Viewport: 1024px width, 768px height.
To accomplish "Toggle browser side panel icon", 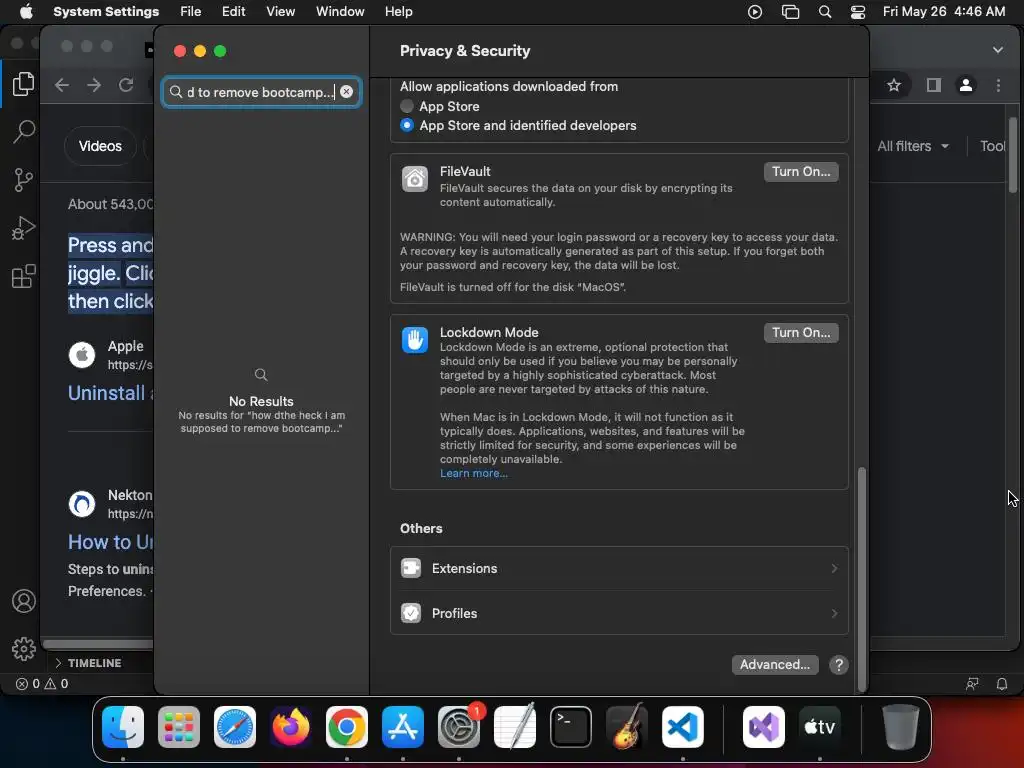I will 934,85.
